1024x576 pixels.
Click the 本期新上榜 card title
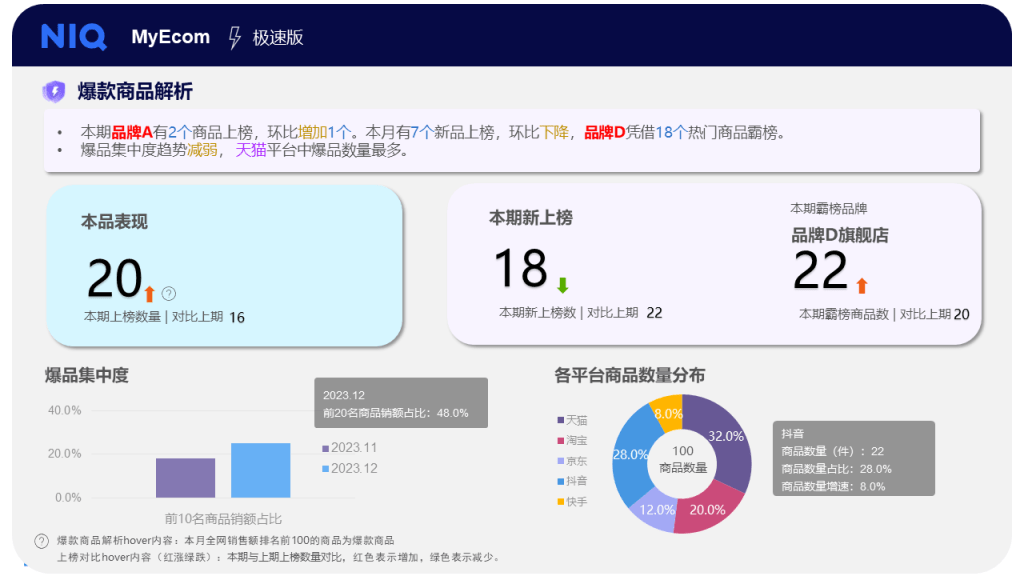coord(530,217)
